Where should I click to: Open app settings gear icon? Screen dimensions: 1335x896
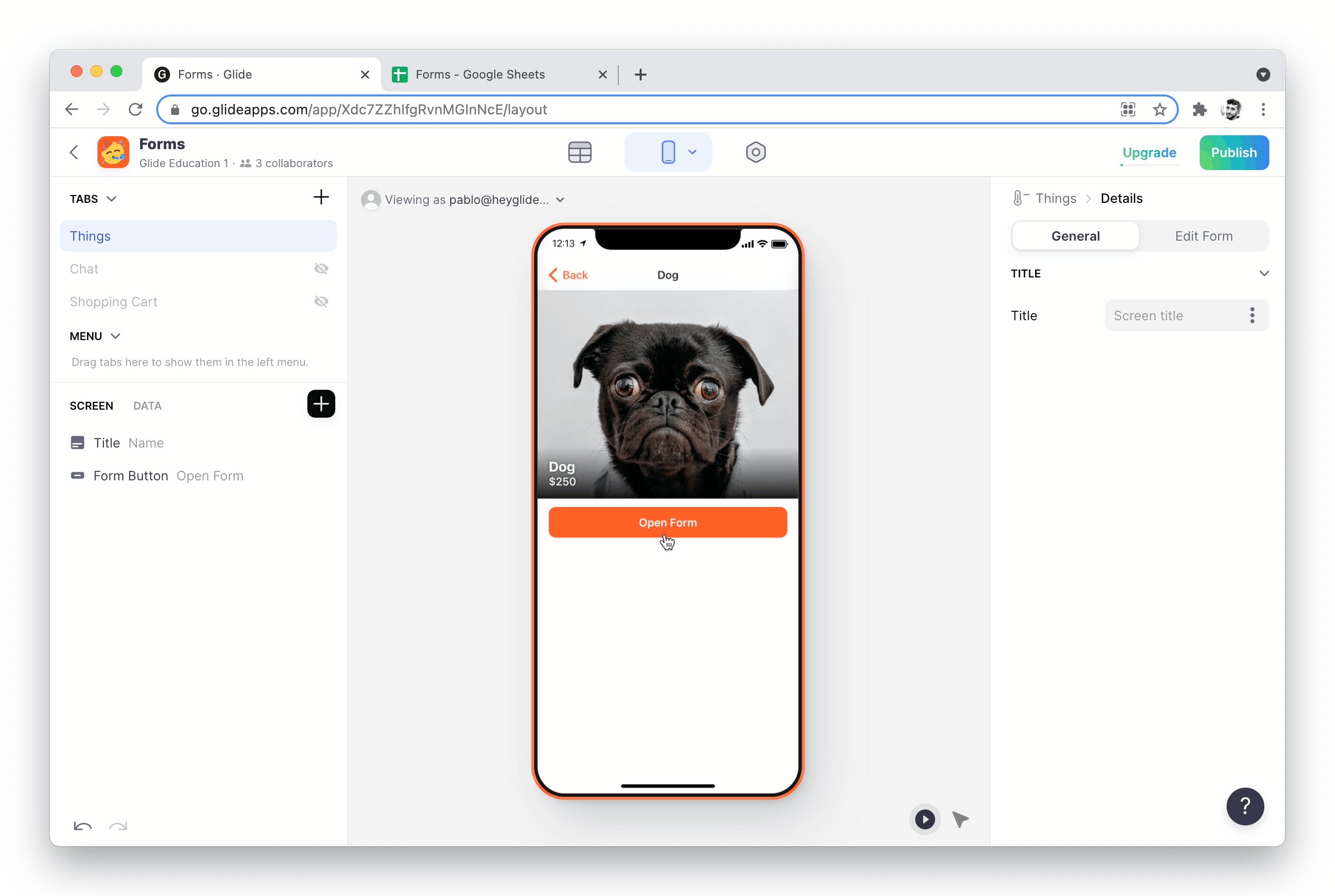tap(755, 152)
